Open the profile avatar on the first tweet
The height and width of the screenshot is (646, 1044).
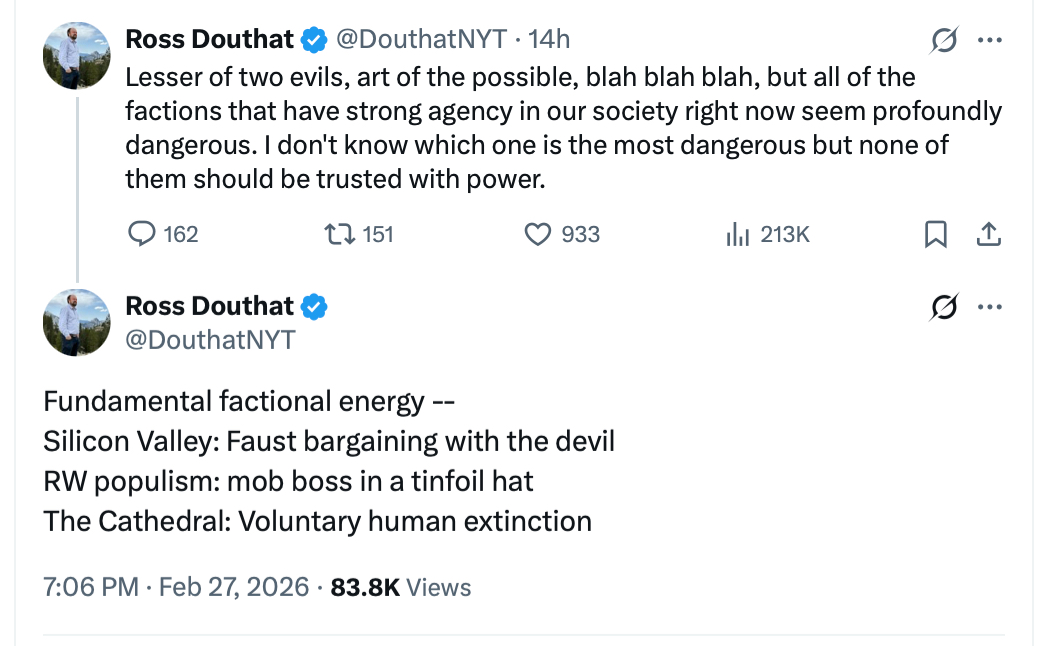point(76,55)
